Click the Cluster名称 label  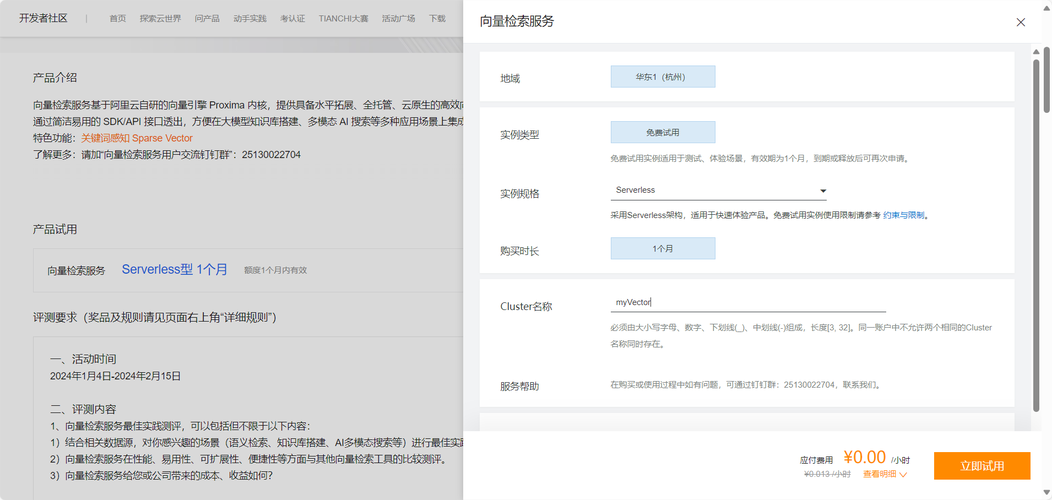coord(526,307)
